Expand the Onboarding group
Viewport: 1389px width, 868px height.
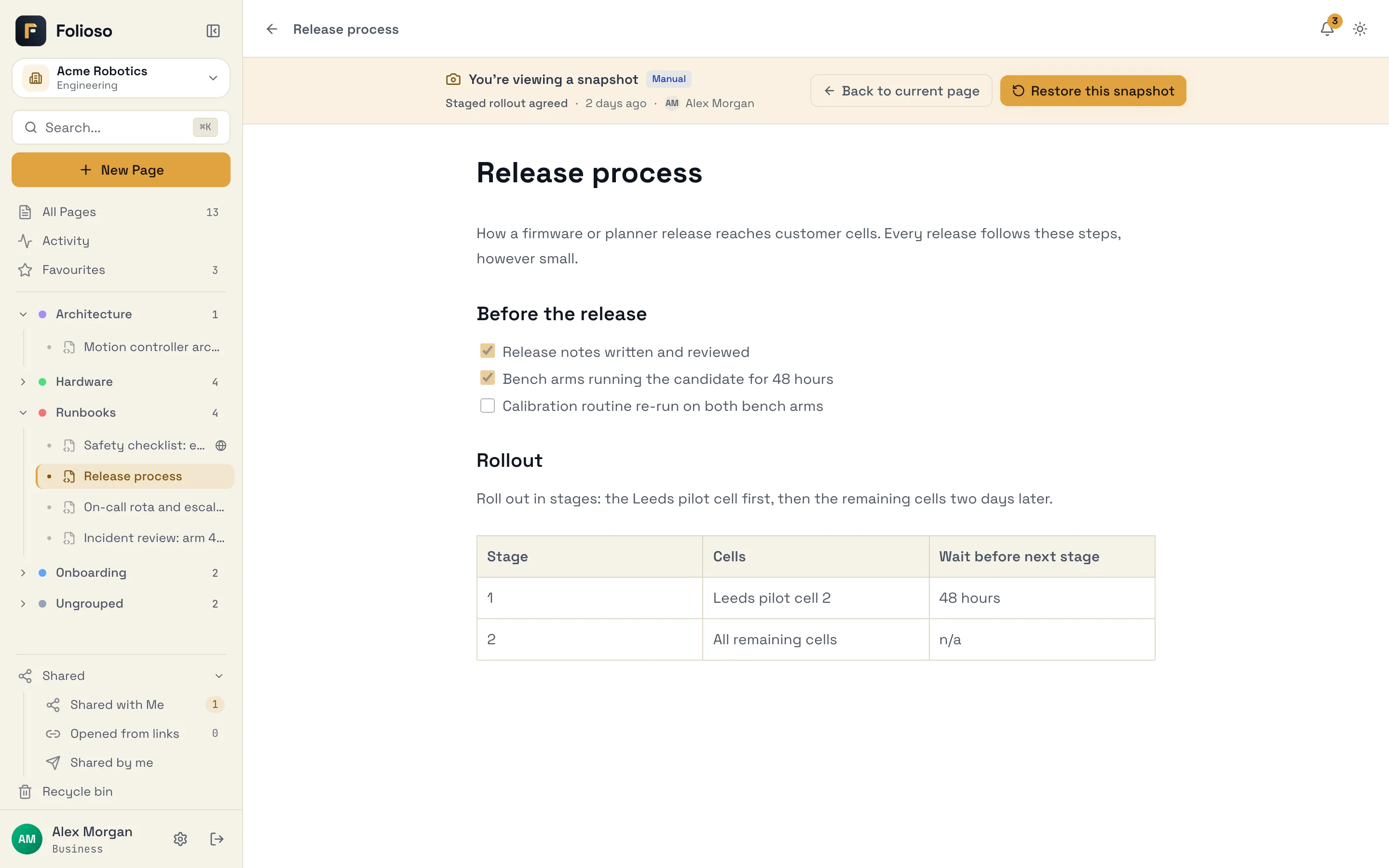pos(23,573)
